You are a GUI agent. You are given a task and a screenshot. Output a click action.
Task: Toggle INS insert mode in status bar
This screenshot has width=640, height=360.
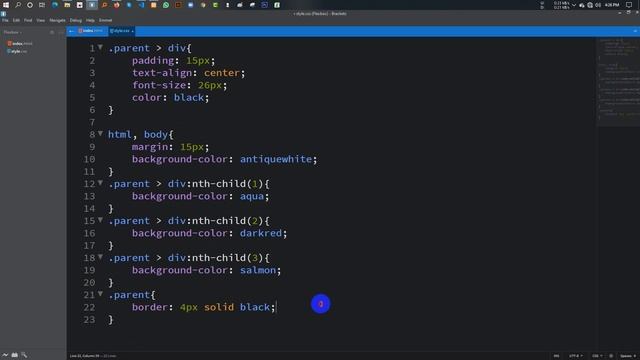coord(556,356)
